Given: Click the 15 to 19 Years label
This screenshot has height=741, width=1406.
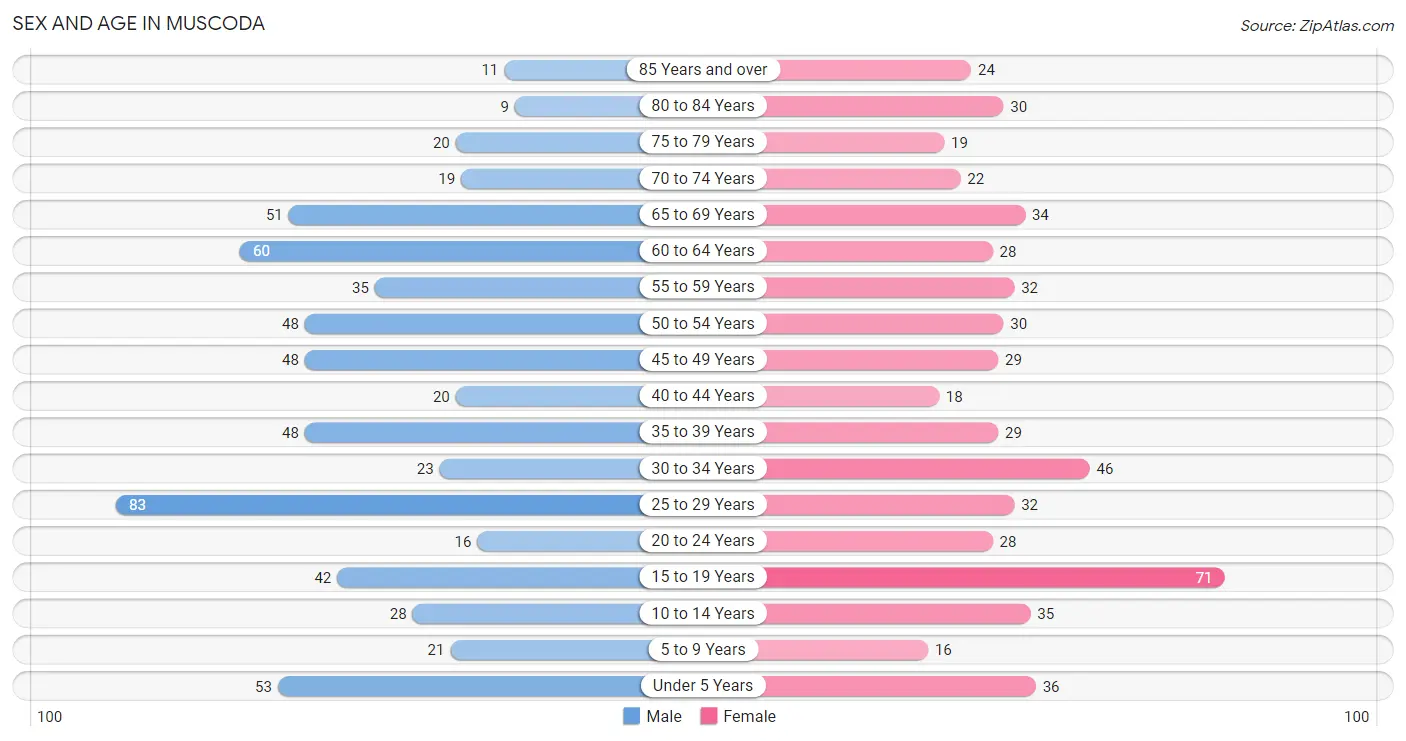Looking at the screenshot, I should 703,577.
